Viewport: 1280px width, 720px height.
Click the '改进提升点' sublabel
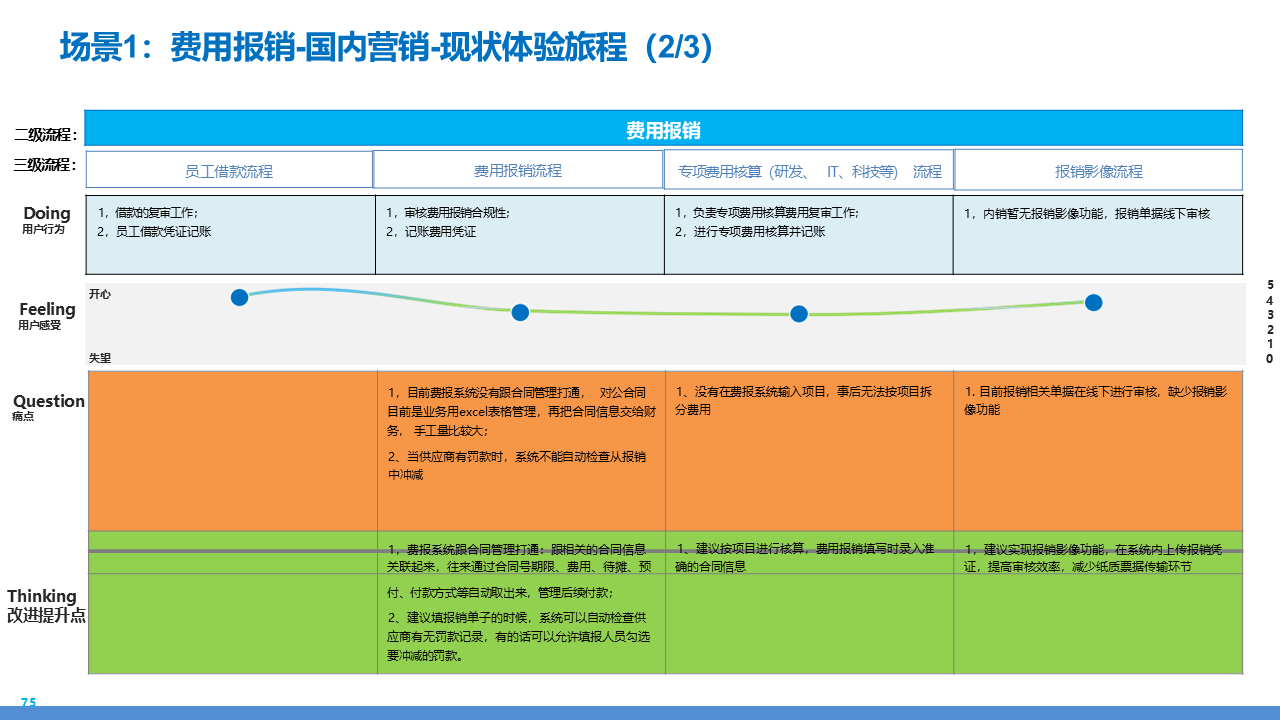pos(46,616)
